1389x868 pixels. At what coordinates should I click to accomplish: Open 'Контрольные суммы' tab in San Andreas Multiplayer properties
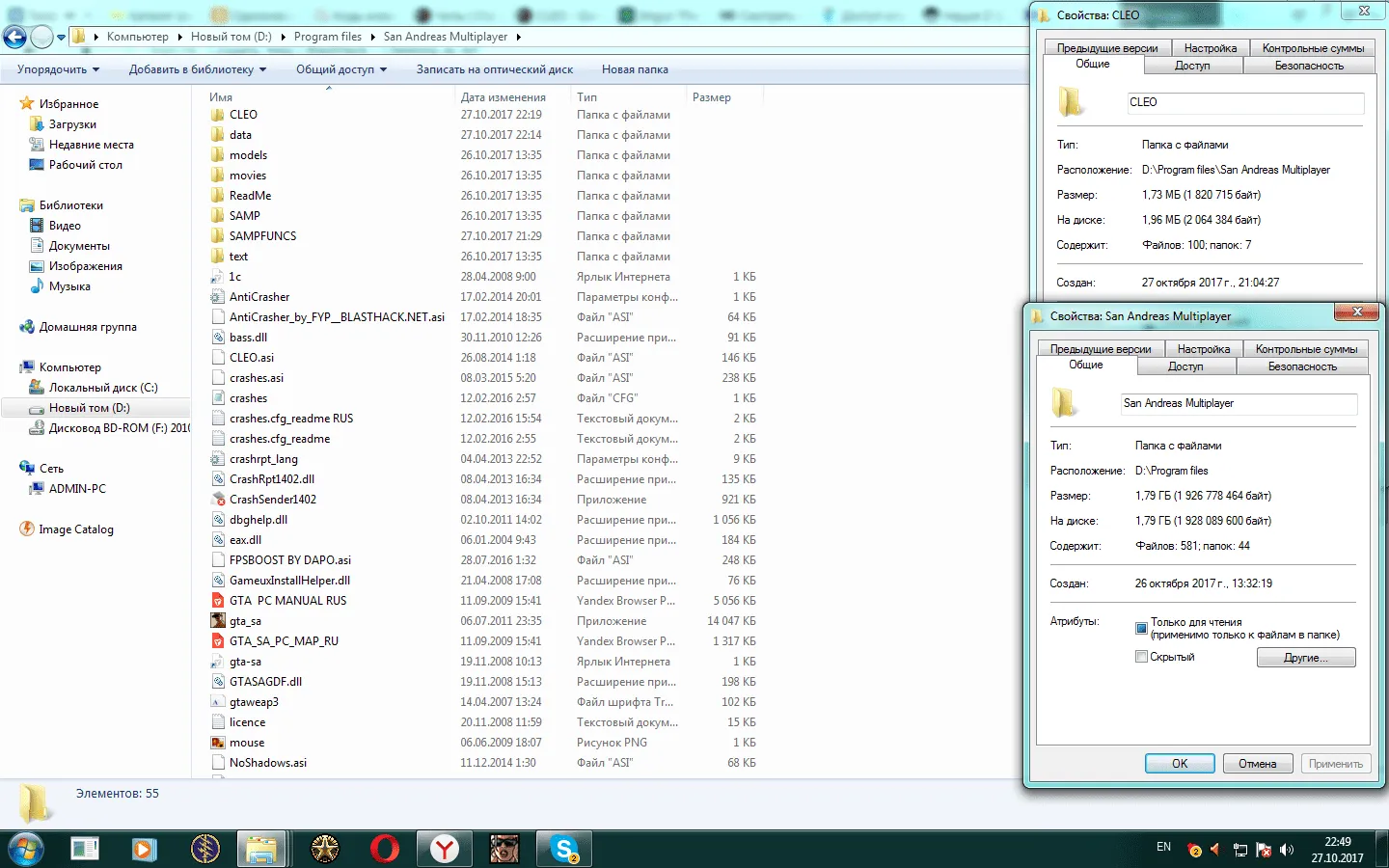point(1306,349)
